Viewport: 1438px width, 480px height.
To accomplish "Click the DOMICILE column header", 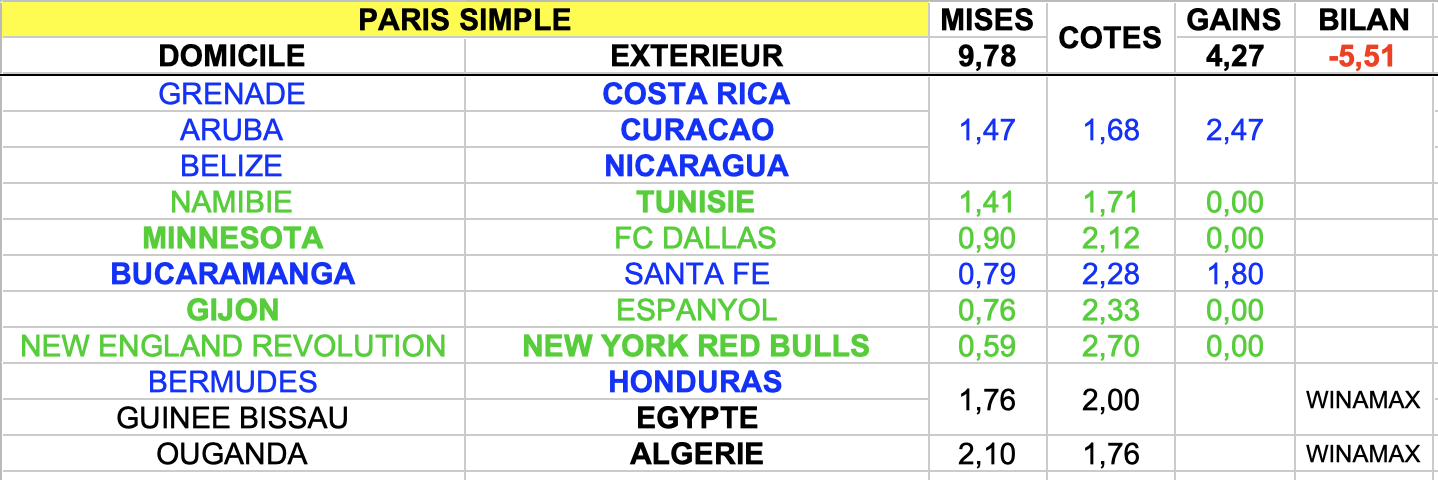I will [232, 56].
